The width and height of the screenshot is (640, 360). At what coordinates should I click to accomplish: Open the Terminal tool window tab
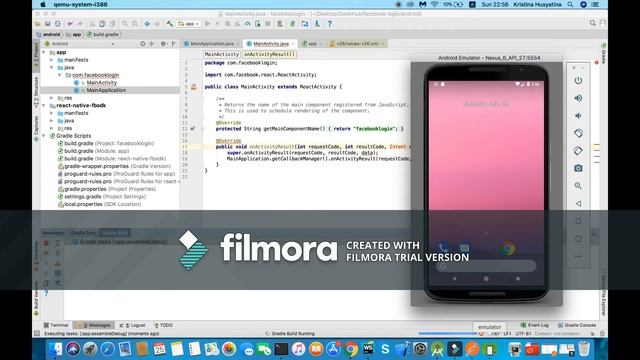point(56,325)
